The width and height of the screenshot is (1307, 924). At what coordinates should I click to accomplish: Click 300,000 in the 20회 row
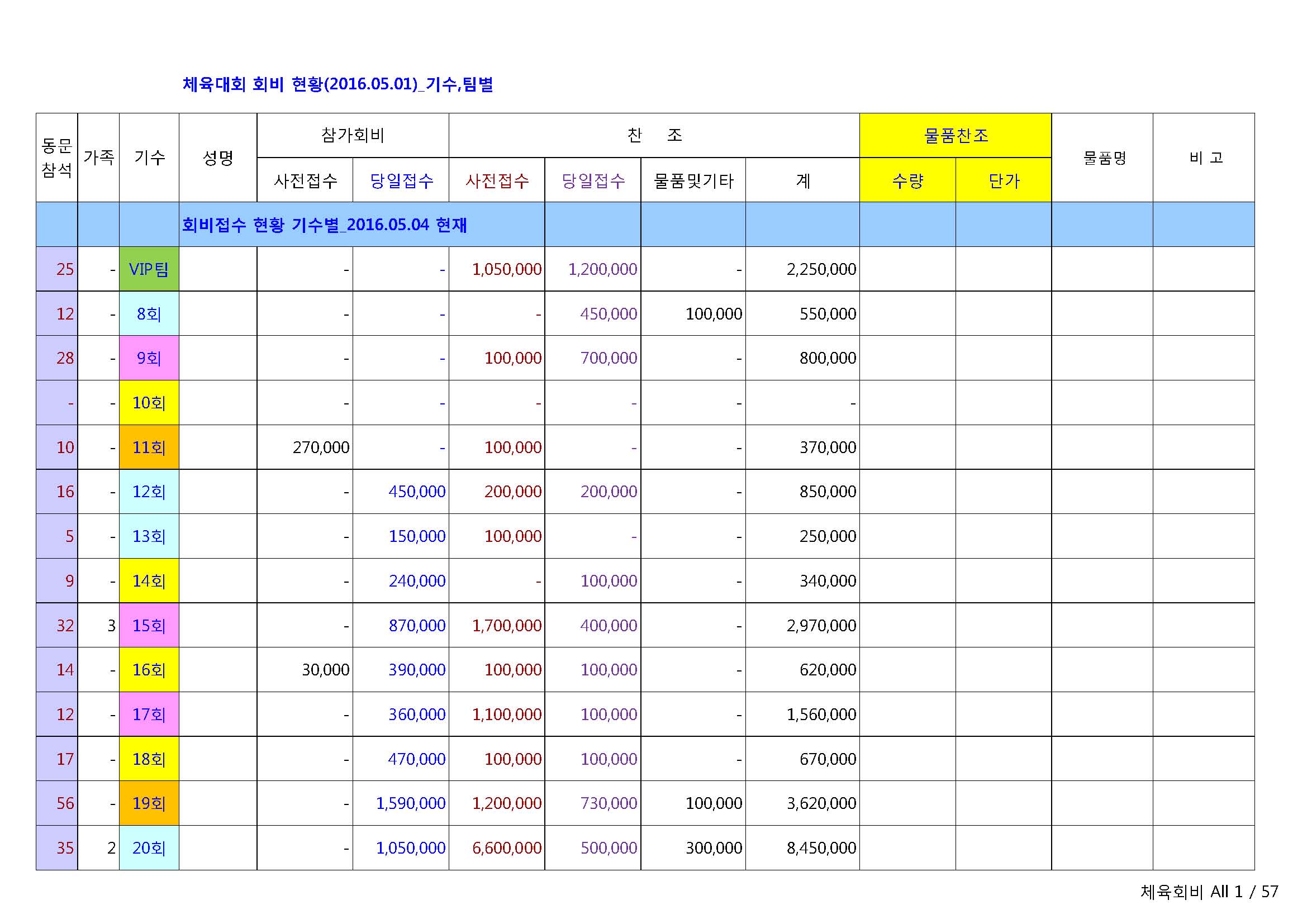tap(714, 848)
